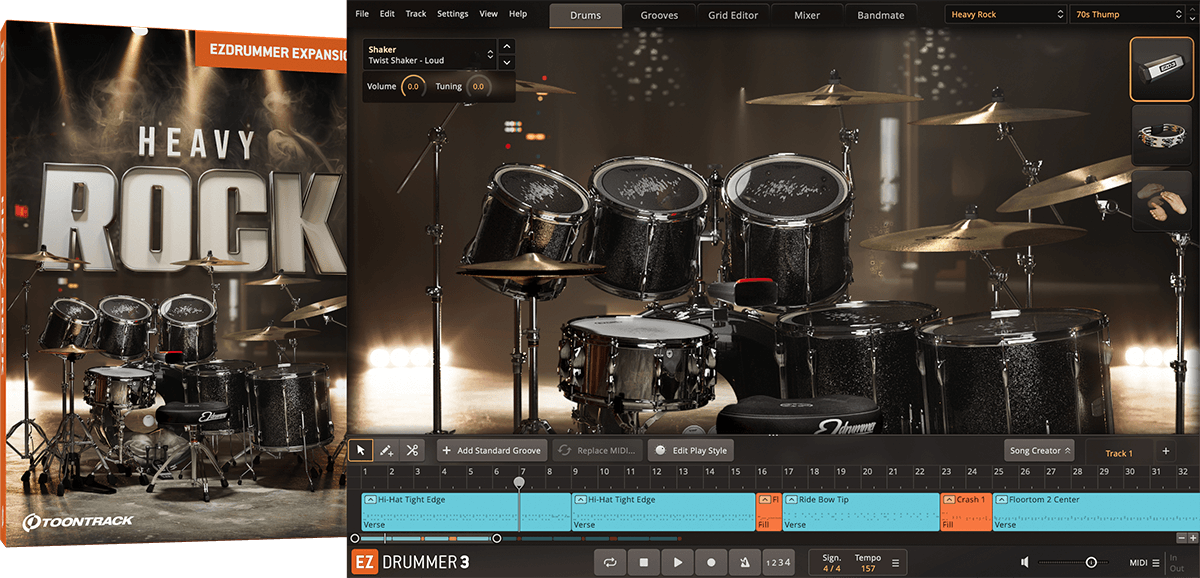This screenshot has height=578, width=1200.
Task: Toggle loop playback on
Action: pyautogui.click(x=610, y=563)
